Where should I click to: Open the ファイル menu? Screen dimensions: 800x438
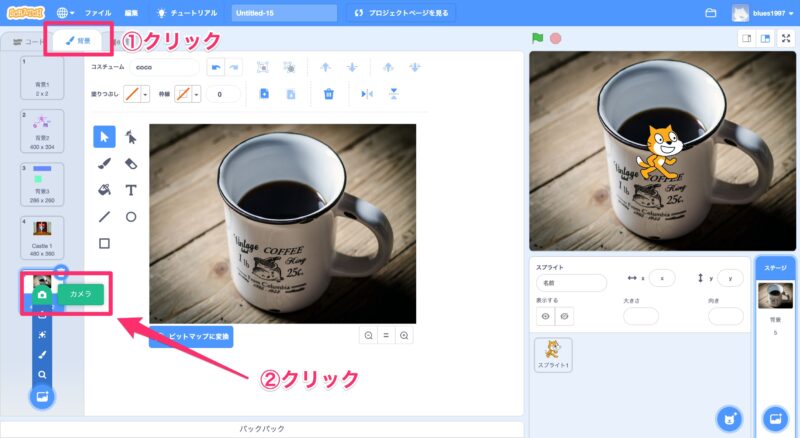coord(98,13)
